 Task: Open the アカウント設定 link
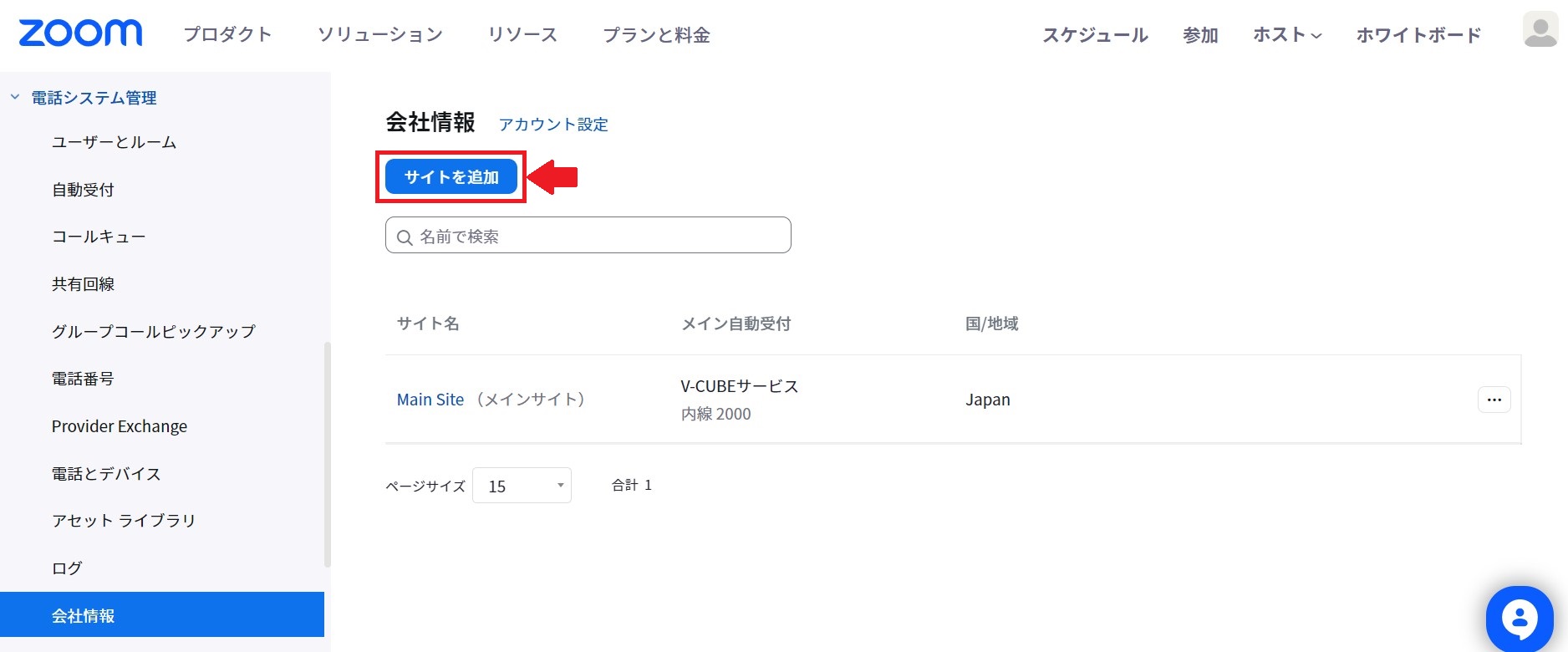pyautogui.click(x=553, y=125)
